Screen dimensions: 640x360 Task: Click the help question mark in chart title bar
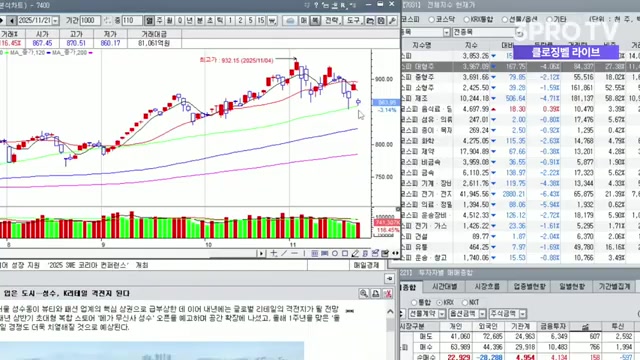(x=316, y=5)
